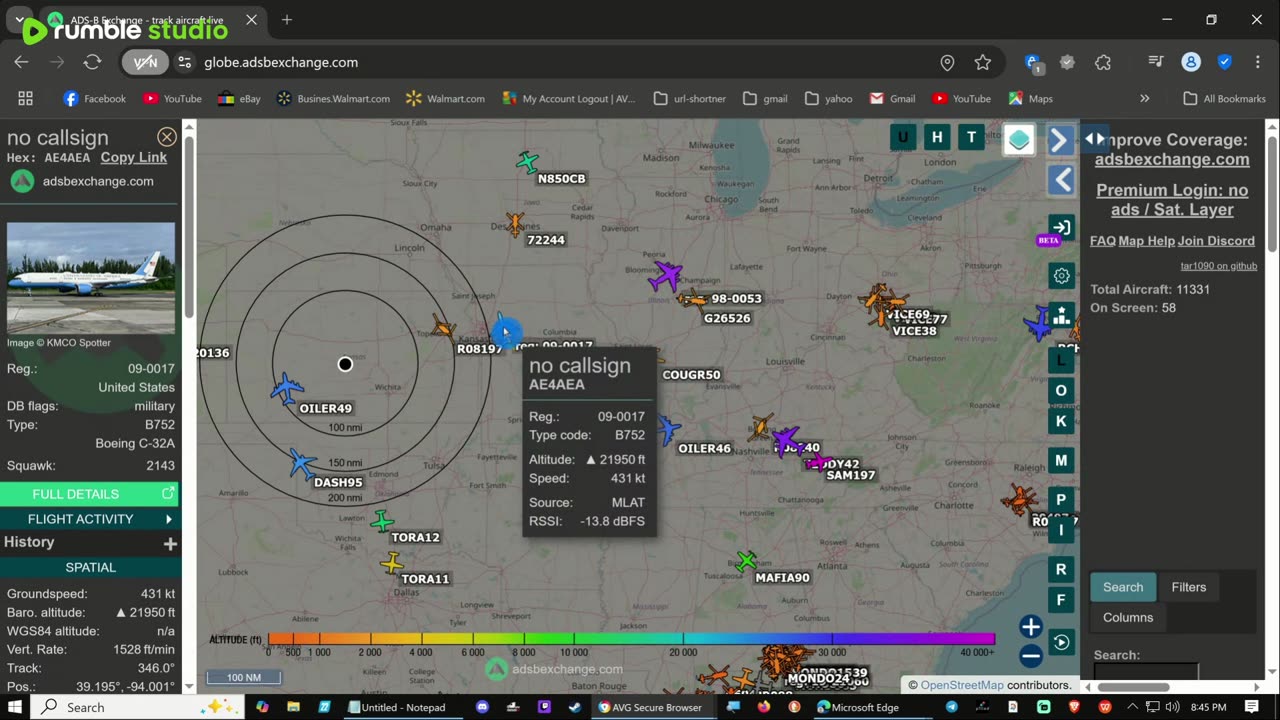Select the N850CB aircraft icon
This screenshot has width=1280, height=720.
coord(527,162)
